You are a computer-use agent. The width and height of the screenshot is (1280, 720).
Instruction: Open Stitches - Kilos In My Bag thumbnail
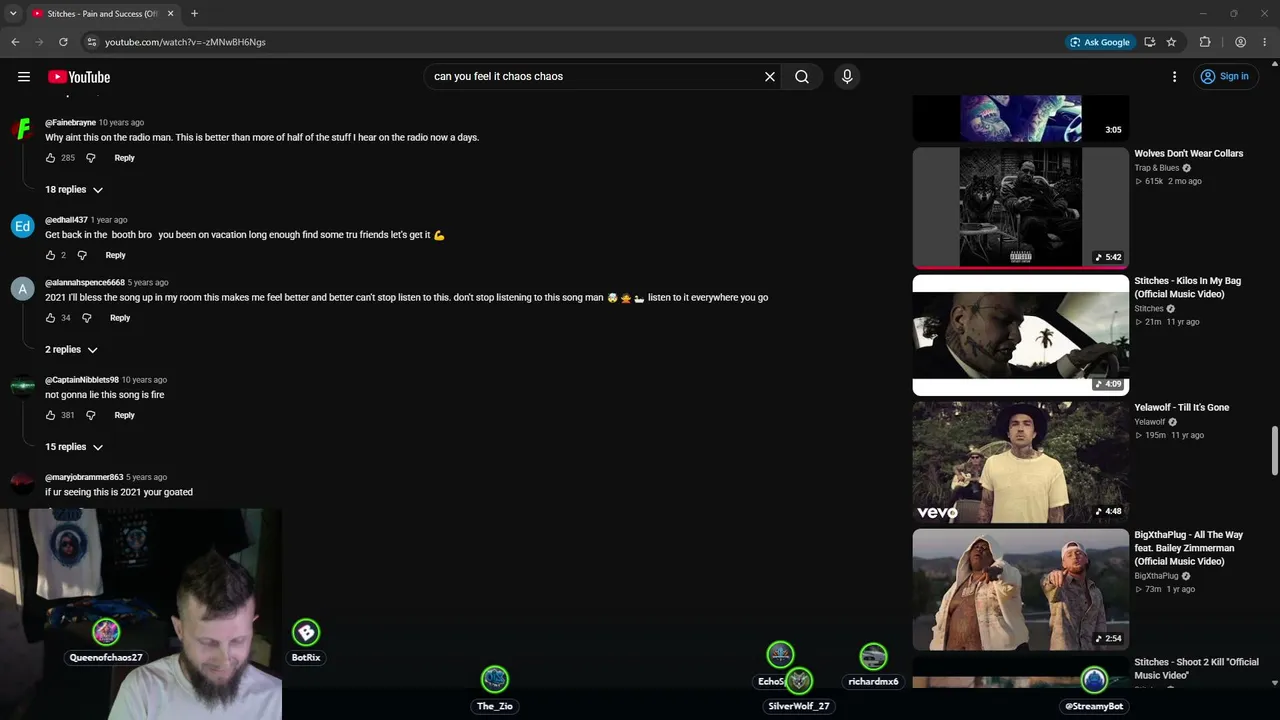coord(1020,335)
